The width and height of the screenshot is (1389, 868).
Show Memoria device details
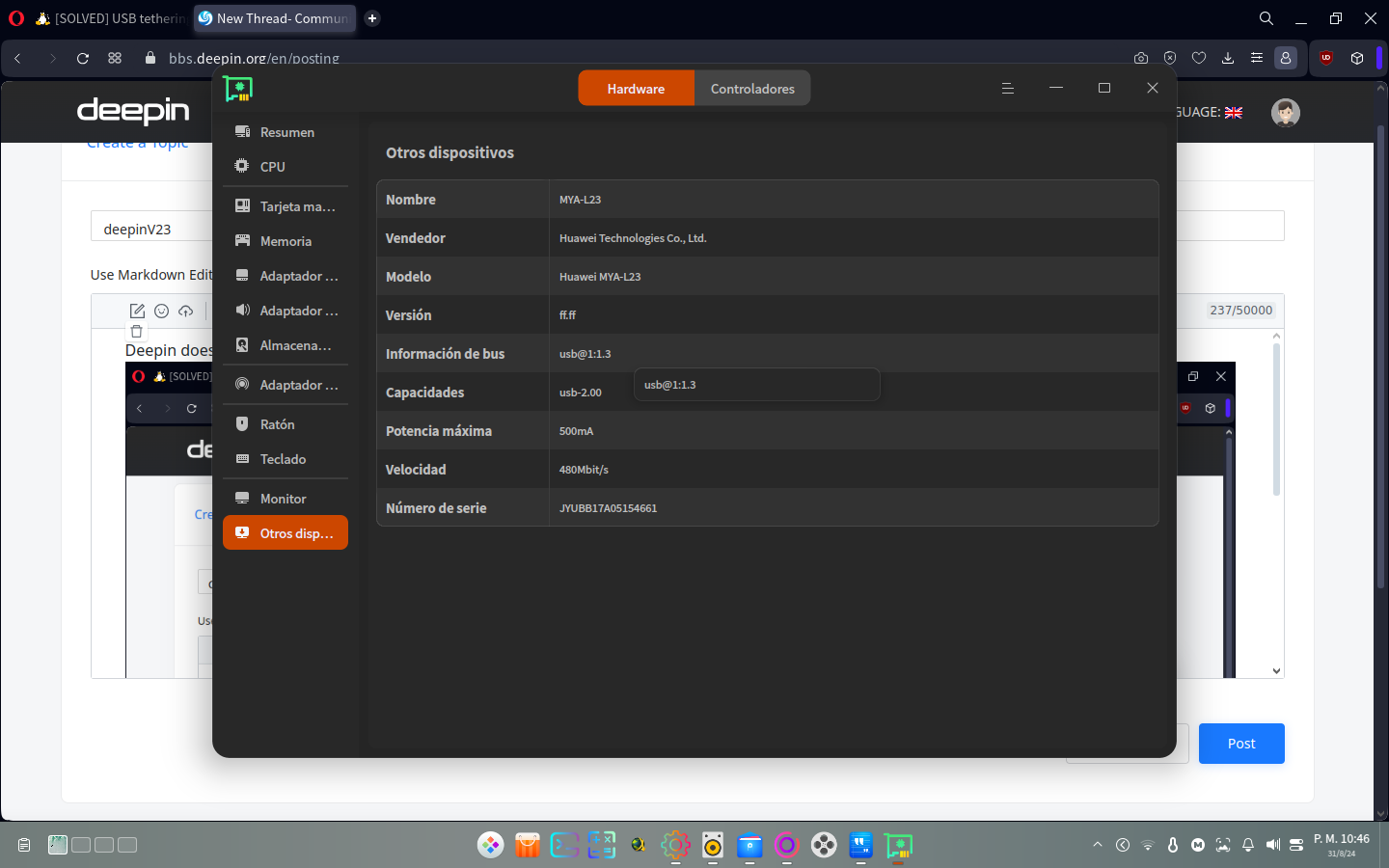[286, 241]
